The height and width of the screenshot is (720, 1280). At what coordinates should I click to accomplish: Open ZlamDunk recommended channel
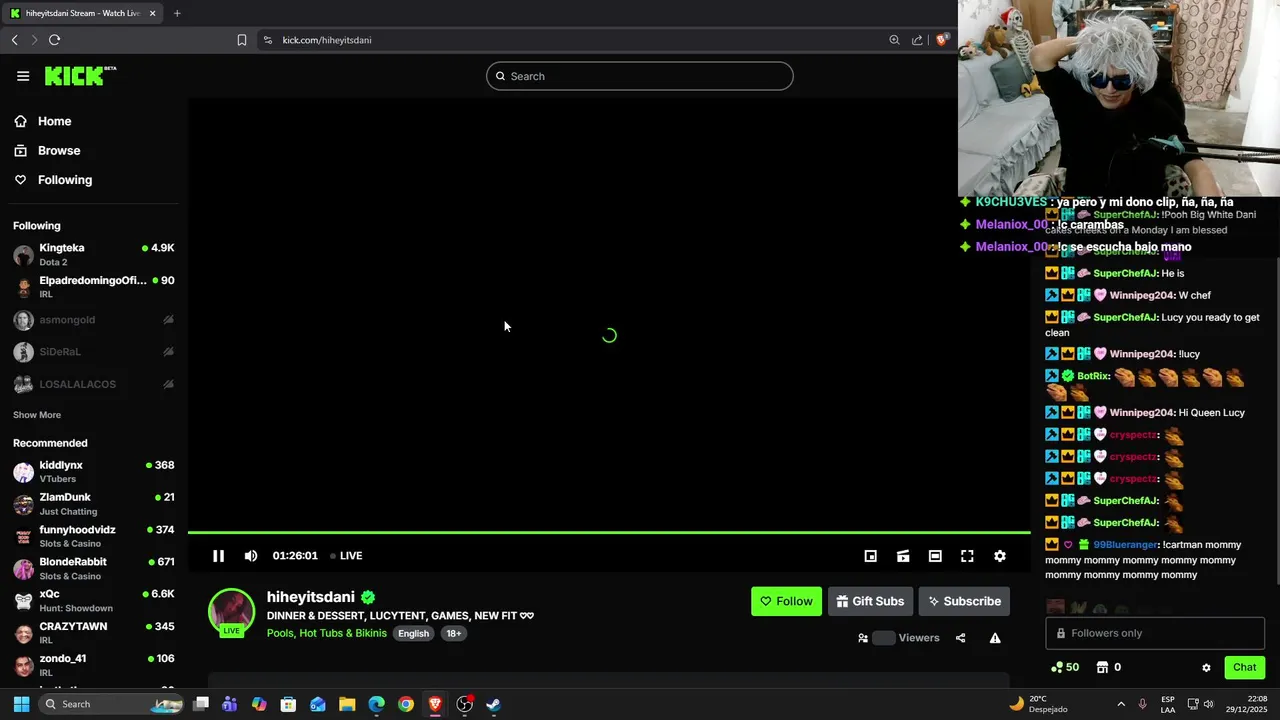pos(92,504)
